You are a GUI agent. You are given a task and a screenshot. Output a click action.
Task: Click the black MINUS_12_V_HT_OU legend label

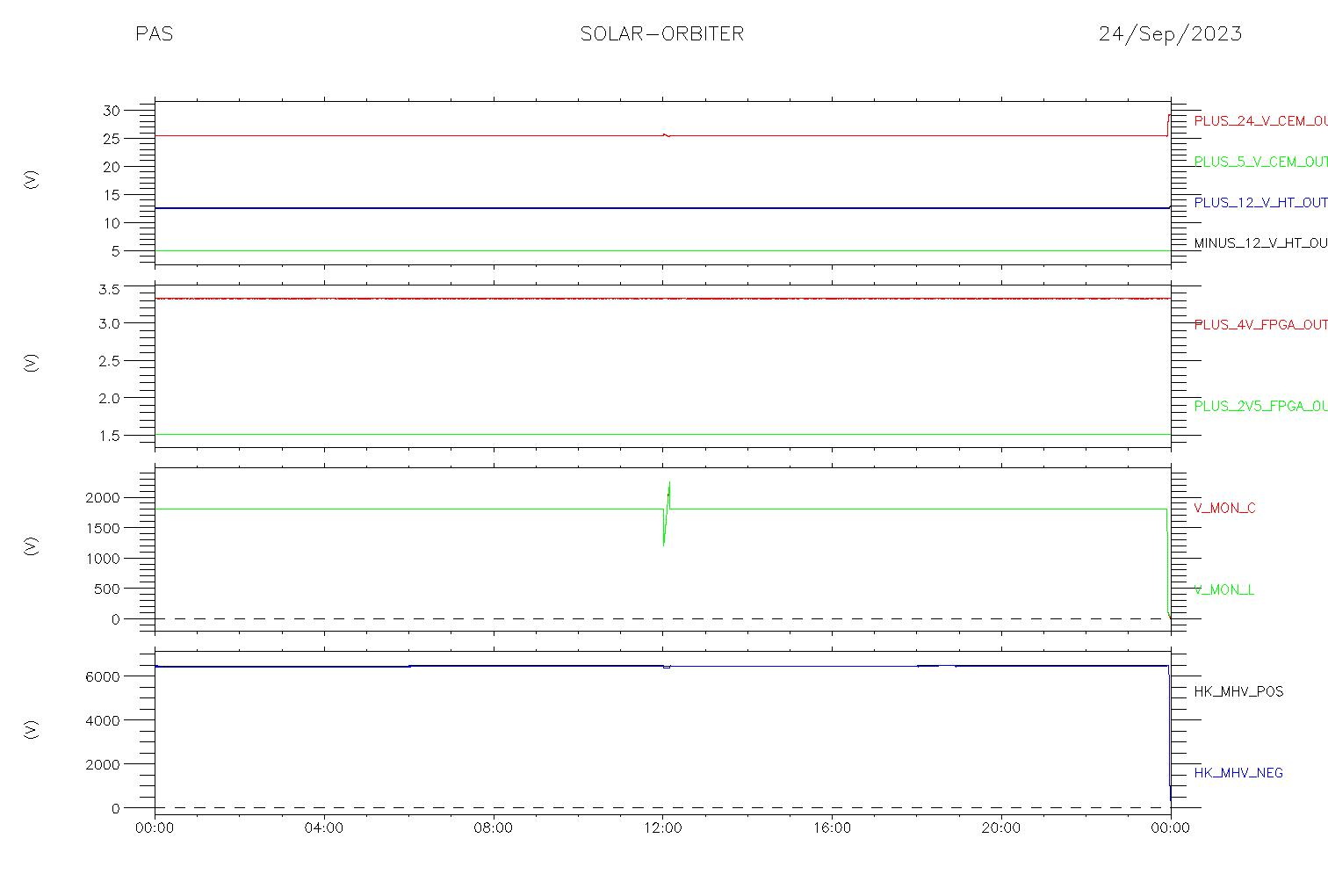[1260, 243]
